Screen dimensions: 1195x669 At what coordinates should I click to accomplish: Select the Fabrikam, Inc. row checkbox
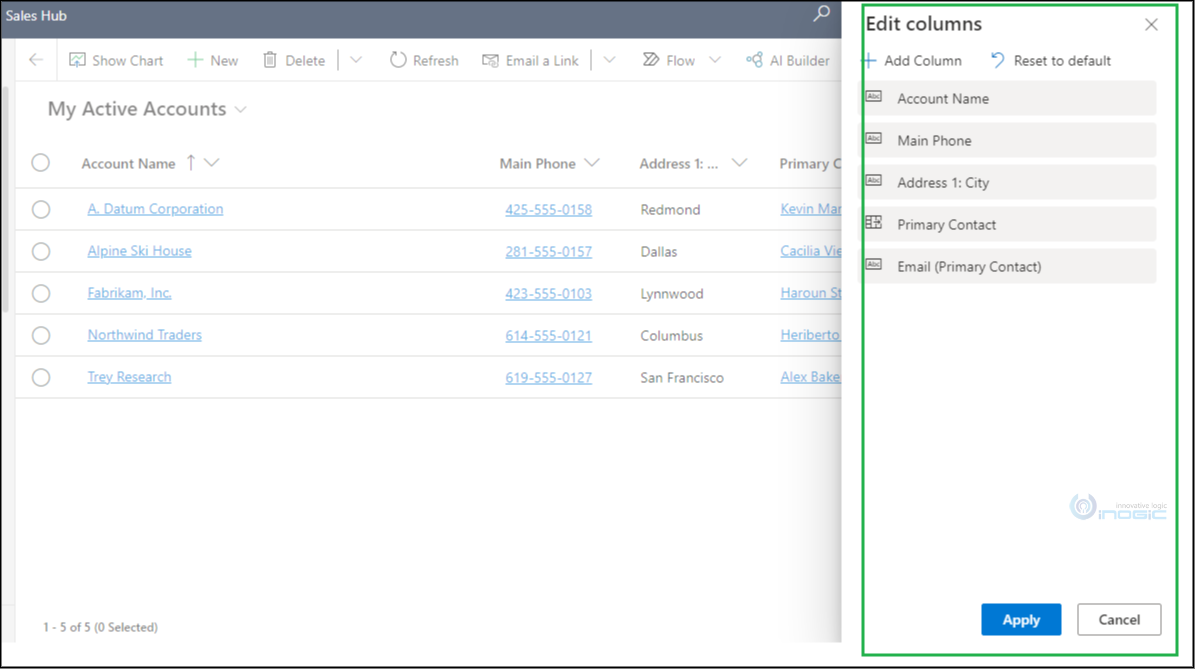(40, 293)
